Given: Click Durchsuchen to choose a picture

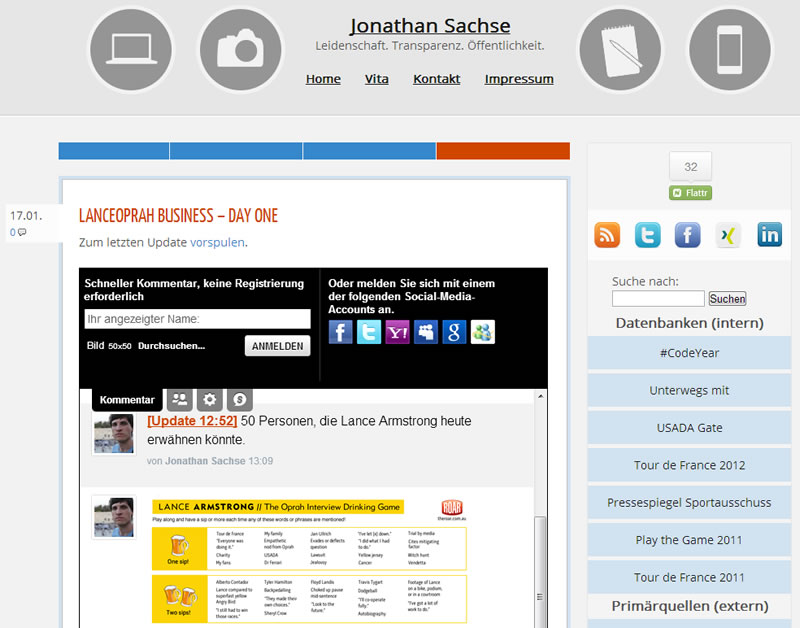Looking at the screenshot, I should pos(171,346).
